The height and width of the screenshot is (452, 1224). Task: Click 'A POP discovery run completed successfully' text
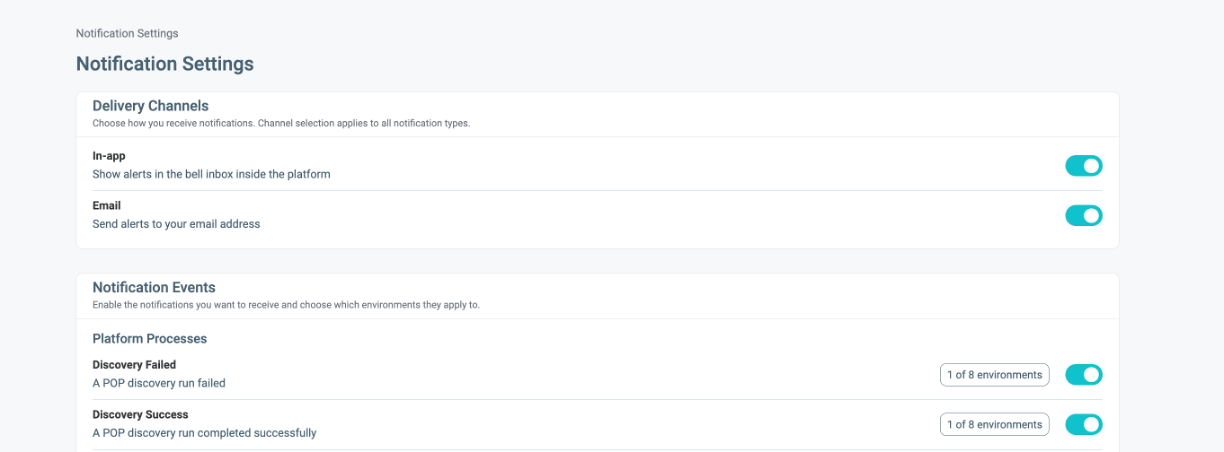(204, 433)
